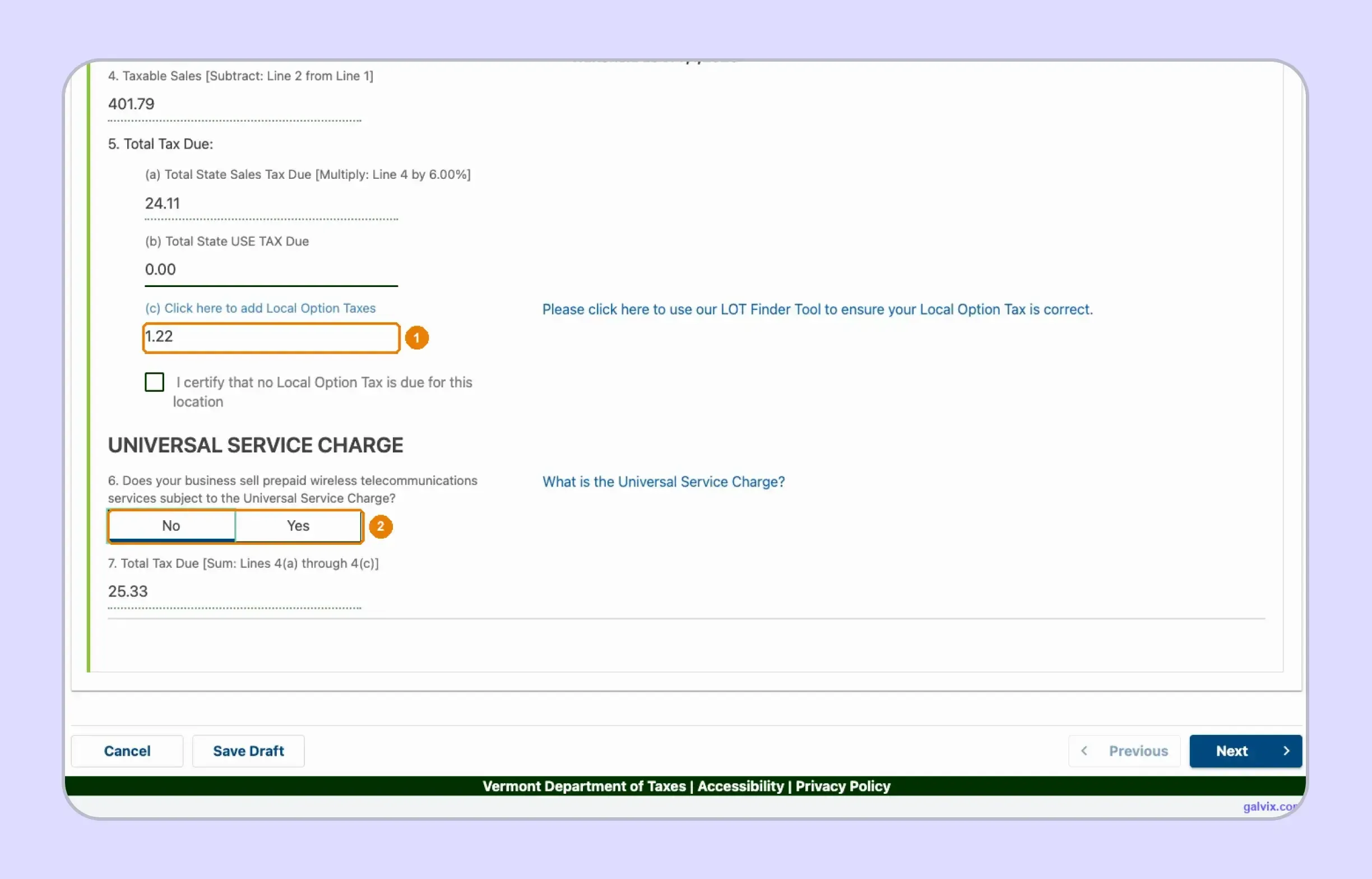Screen dimensions: 1372x879
Task: Click the Total Tax Due value 25.33
Action: click(x=128, y=591)
